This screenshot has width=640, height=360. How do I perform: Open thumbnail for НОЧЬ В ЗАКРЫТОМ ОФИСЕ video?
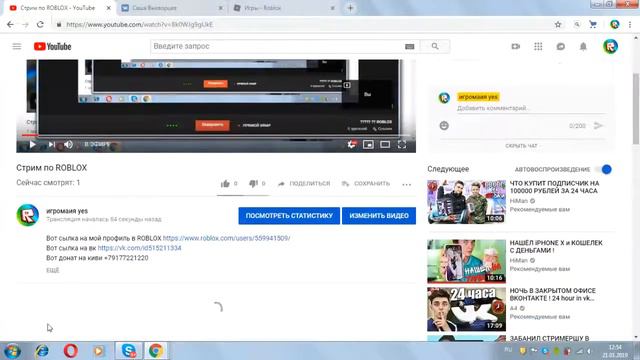pyautogui.click(x=466, y=309)
